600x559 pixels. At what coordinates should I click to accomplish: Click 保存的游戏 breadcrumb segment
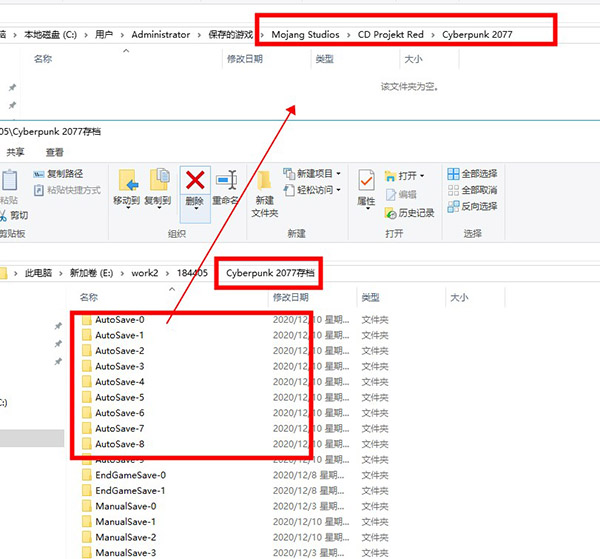coord(231,35)
